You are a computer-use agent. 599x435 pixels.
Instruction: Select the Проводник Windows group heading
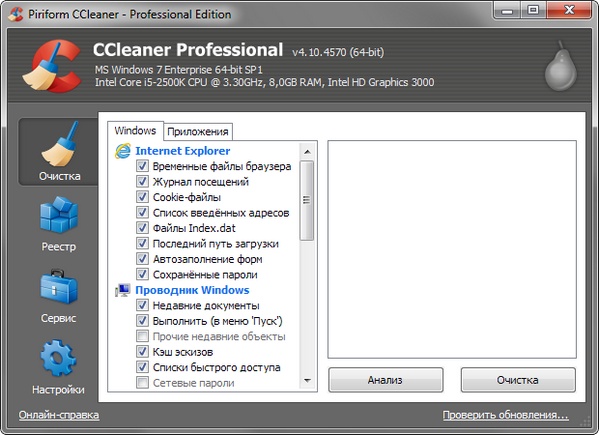pos(192,290)
